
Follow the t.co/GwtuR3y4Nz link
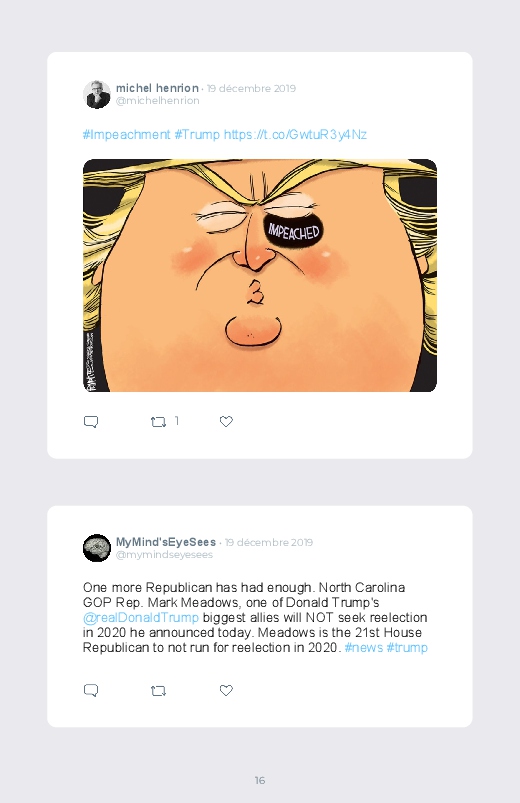pyautogui.click(x=295, y=135)
